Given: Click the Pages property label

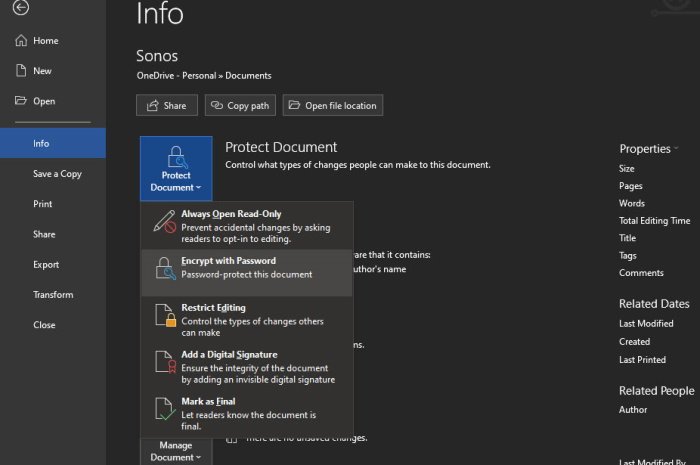Looking at the screenshot, I should pos(631,186).
